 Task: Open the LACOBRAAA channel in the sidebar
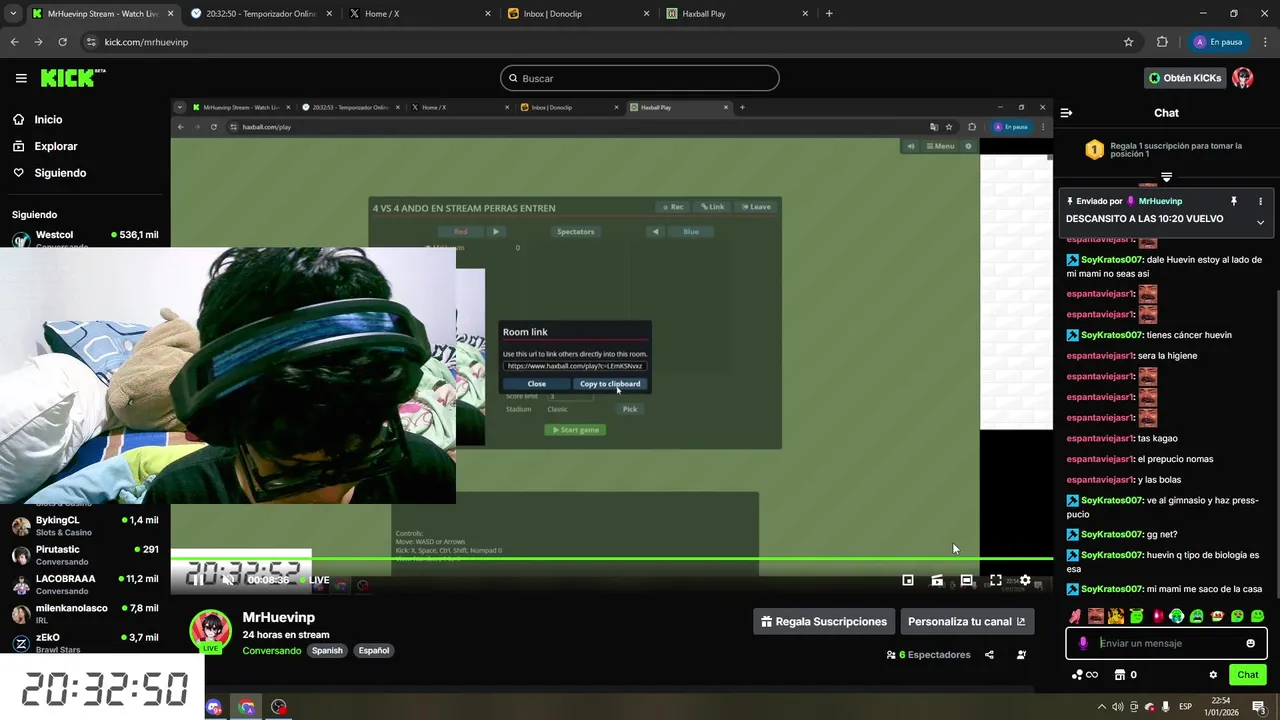[85, 584]
